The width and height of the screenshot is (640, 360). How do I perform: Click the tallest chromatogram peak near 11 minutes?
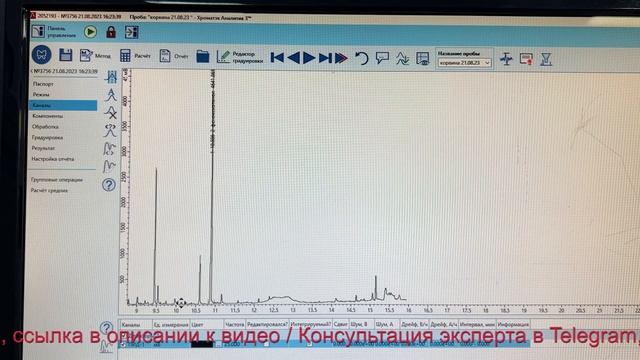(212, 186)
